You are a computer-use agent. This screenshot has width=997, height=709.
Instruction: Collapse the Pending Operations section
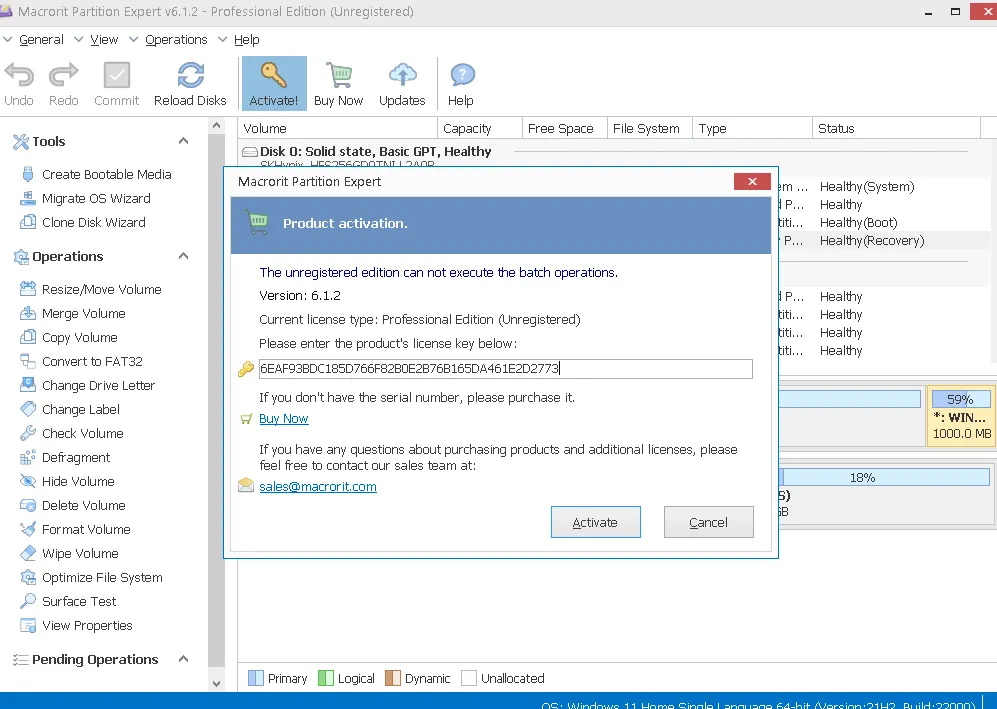coord(183,659)
